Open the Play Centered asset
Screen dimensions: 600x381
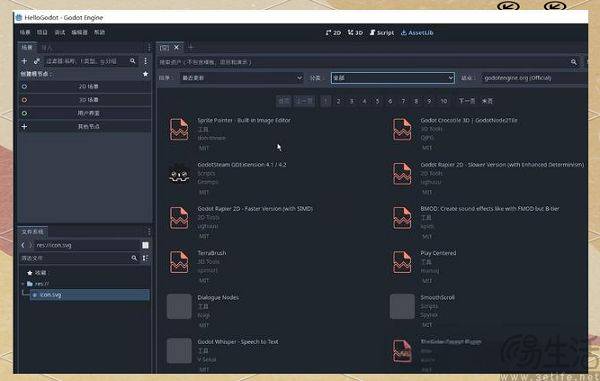coord(438,253)
